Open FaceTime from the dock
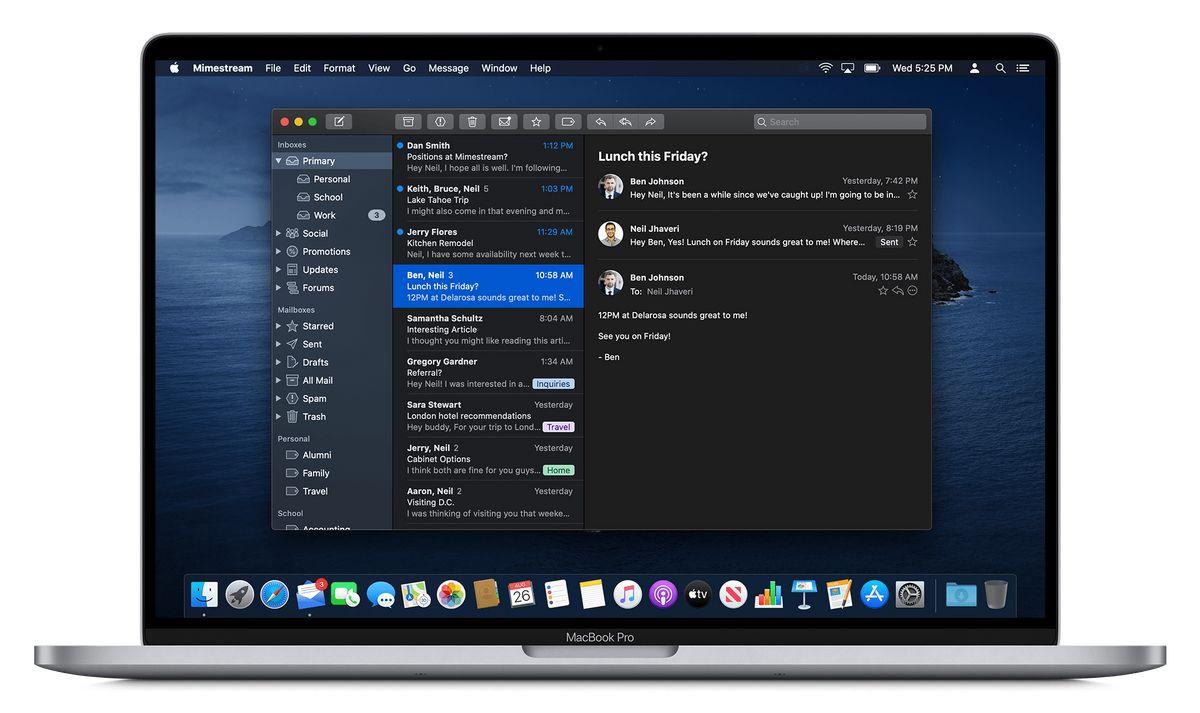Viewport: 1200px width, 713px height. (345, 595)
